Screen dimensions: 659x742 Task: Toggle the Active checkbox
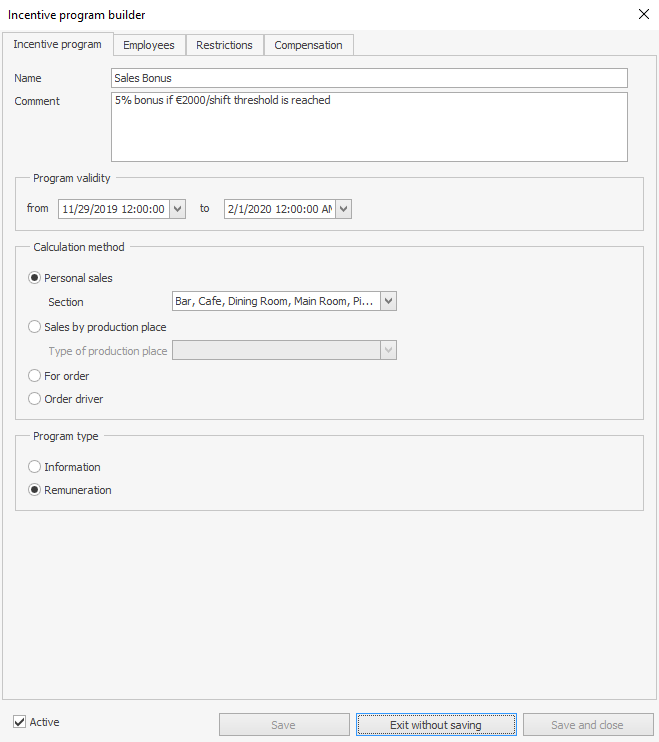click(20, 722)
